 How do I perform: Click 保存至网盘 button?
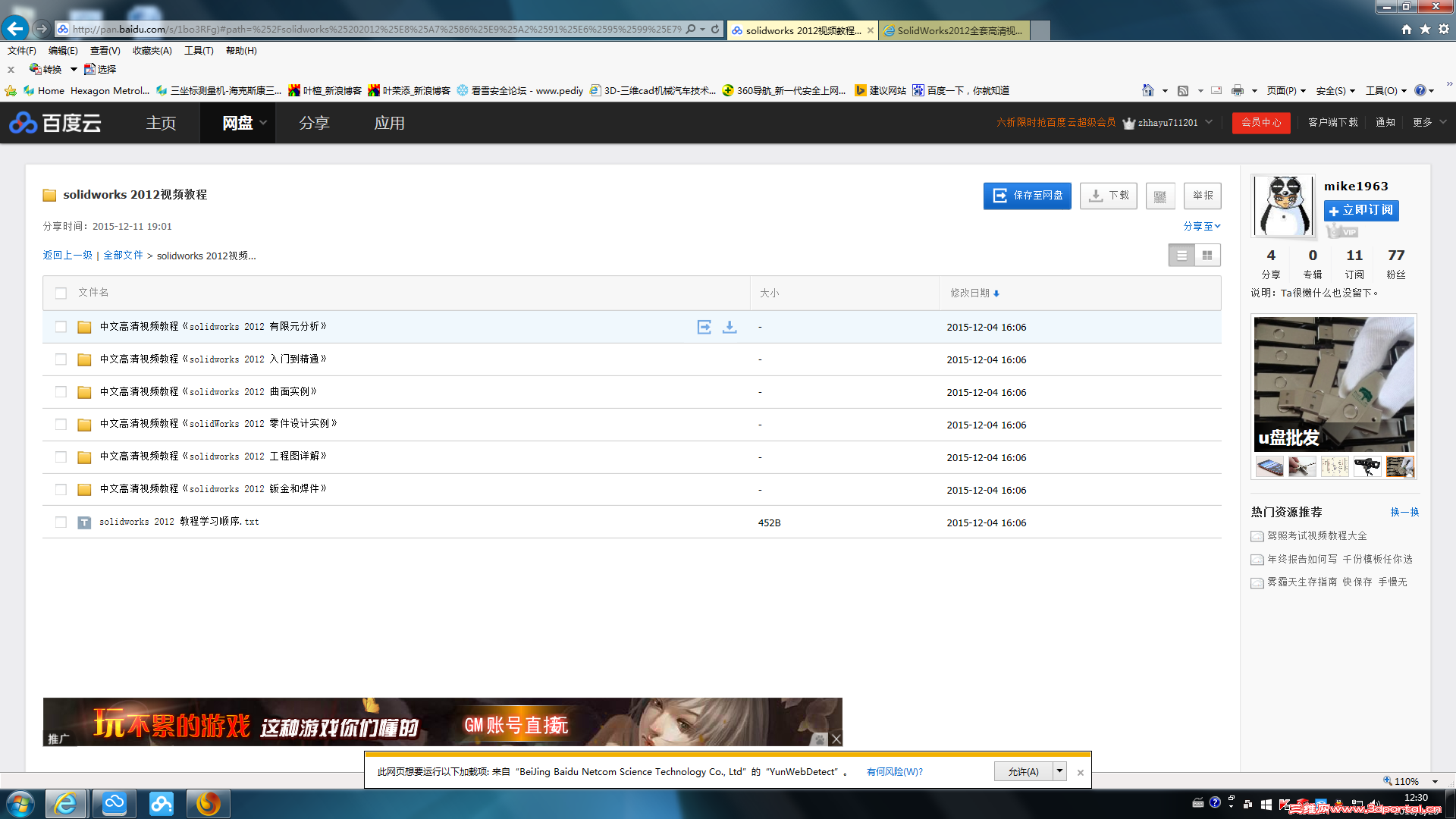click(x=1027, y=196)
